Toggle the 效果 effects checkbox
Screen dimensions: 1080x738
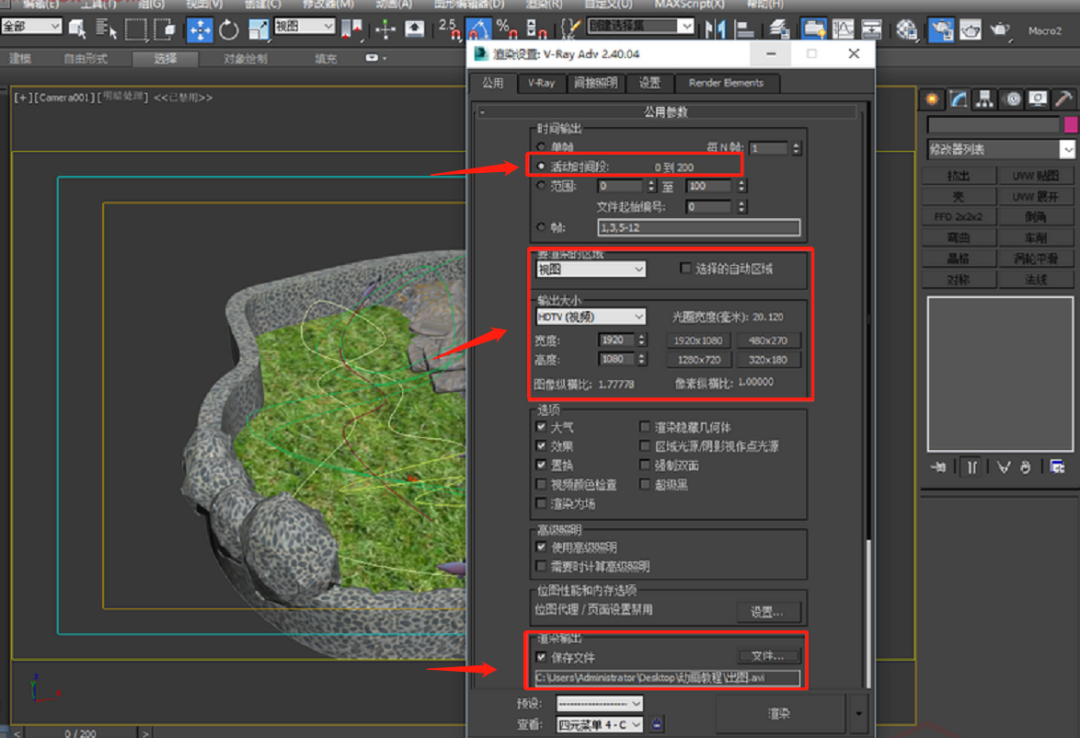541,446
